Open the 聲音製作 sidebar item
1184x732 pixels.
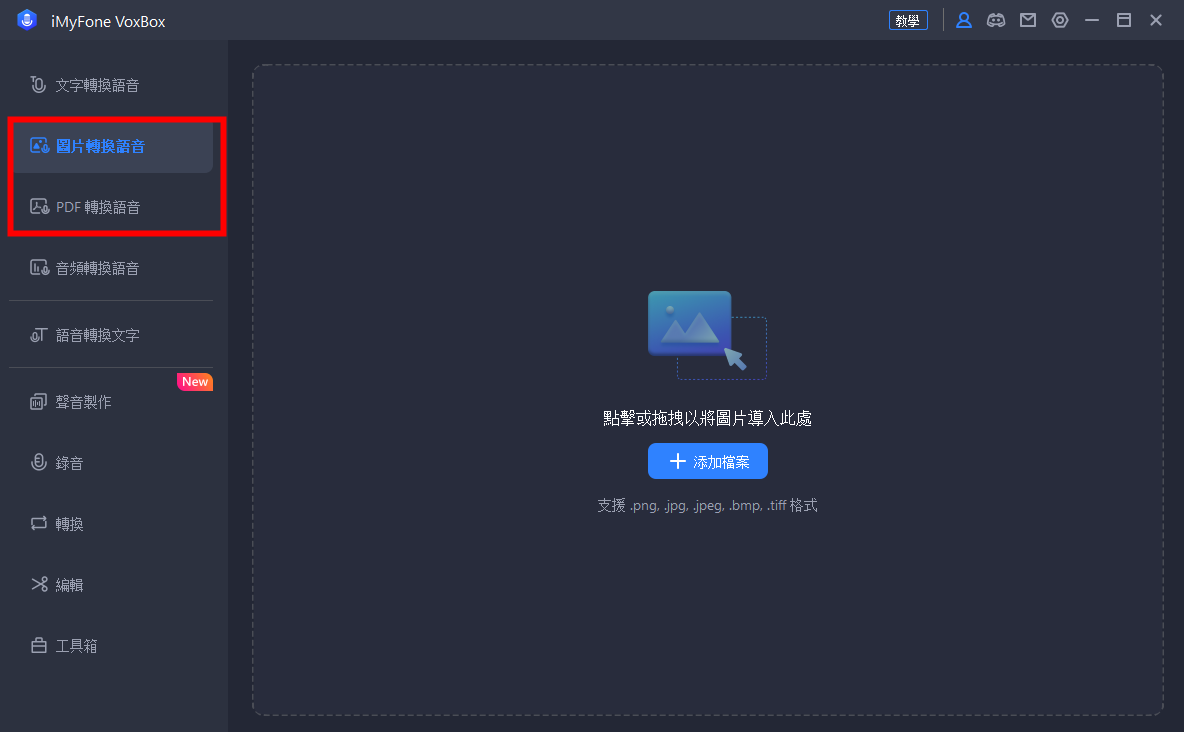tap(111, 402)
